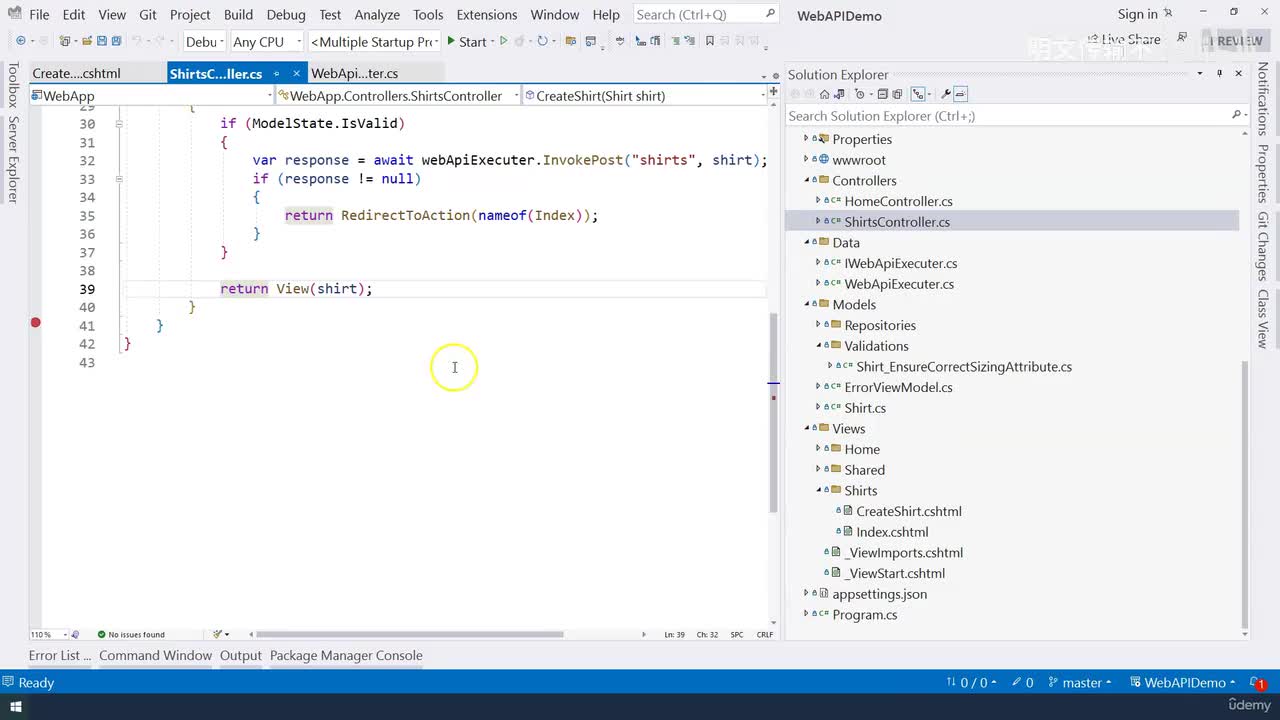This screenshot has width=1280, height=720.
Task: Click the Save file icon in toolbar
Action: coord(101,42)
